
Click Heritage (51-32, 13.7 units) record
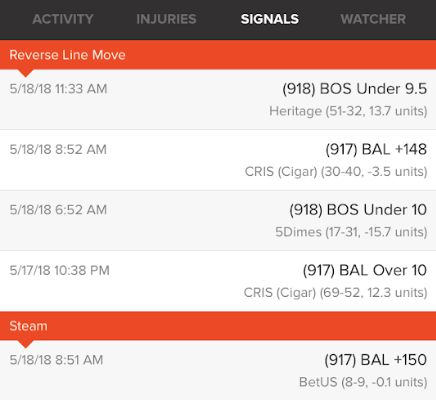tap(348, 111)
